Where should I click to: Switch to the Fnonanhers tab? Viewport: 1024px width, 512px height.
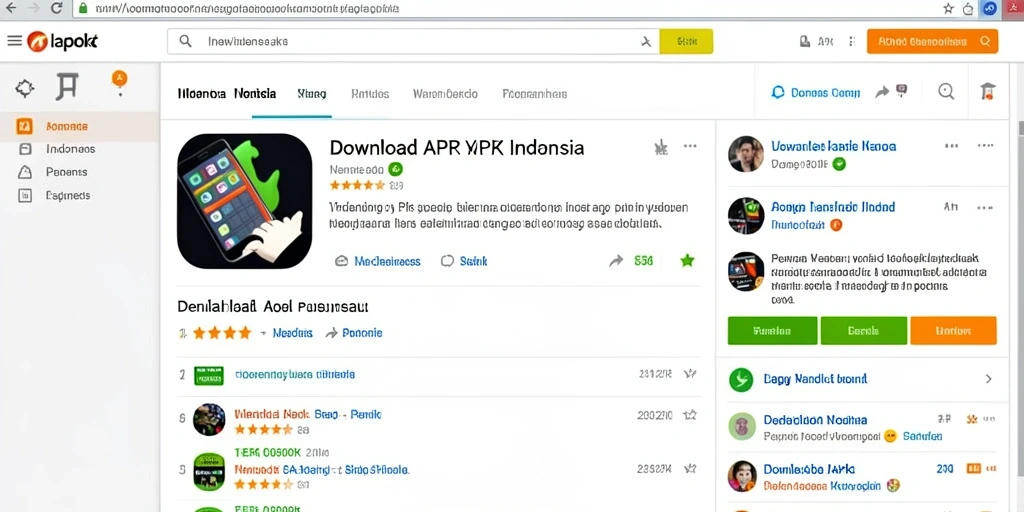pyautogui.click(x=534, y=93)
